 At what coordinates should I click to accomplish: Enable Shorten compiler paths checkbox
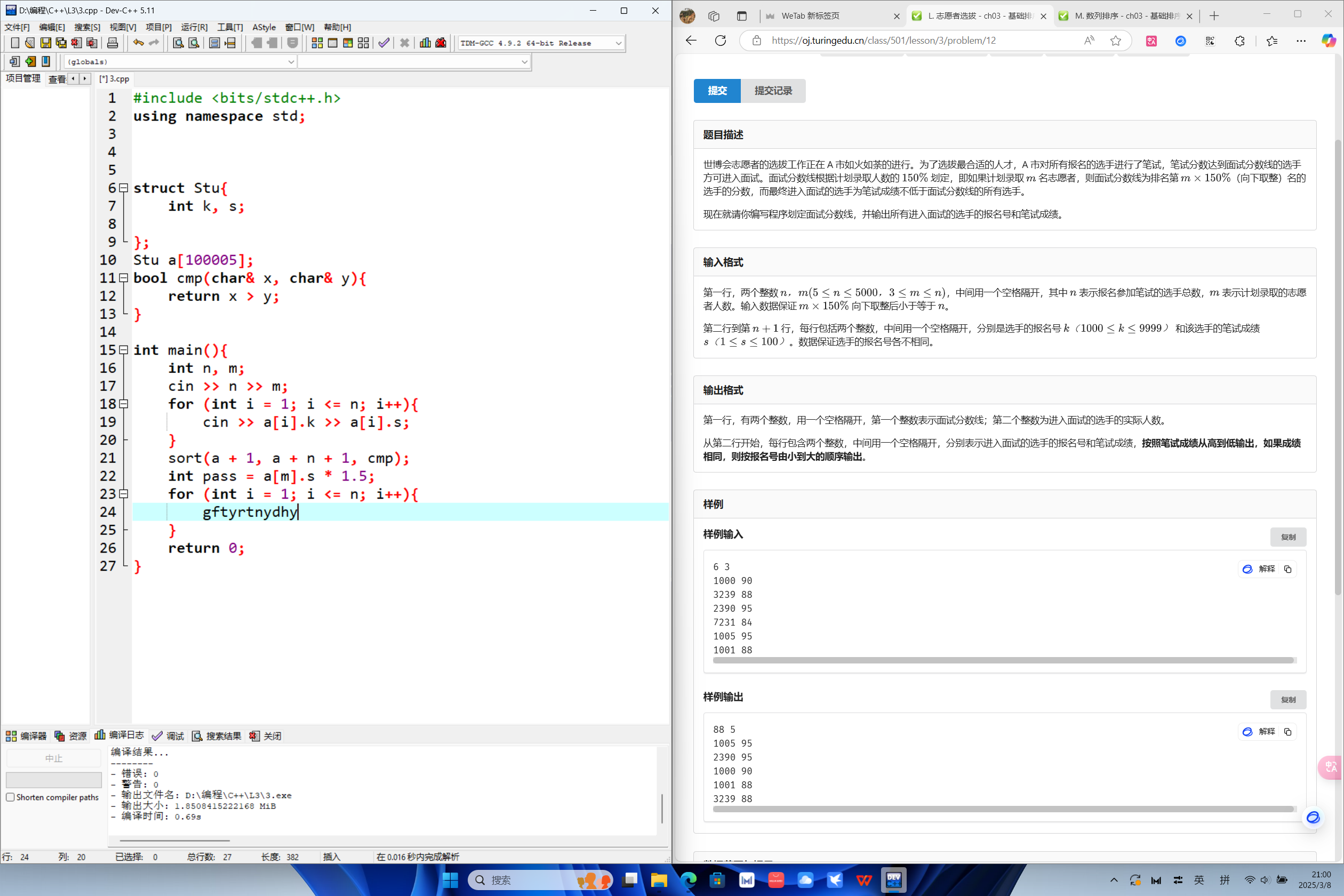pyautogui.click(x=10, y=797)
